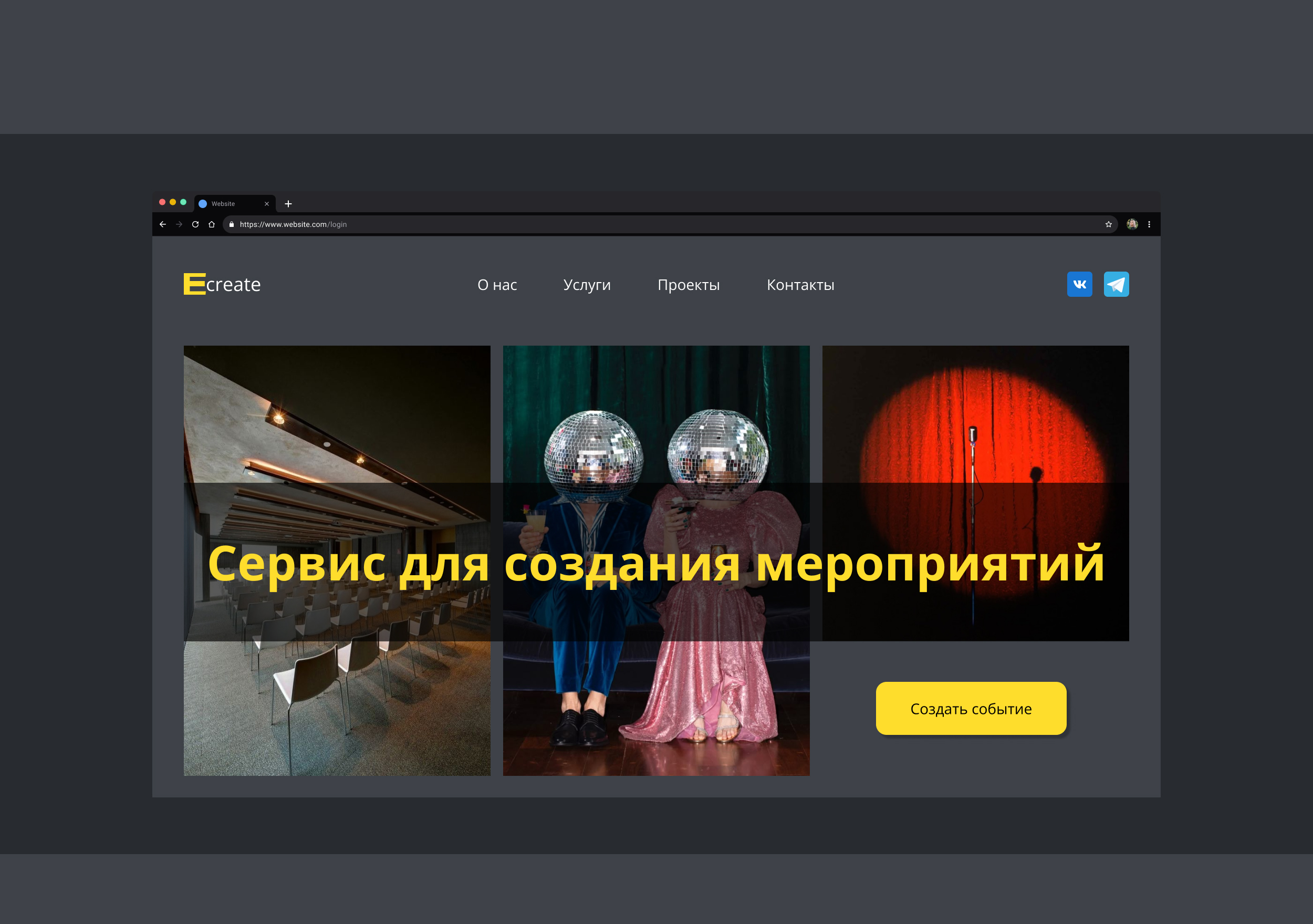Open the VK social media icon
The width and height of the screenshot is (1313, 924).
1079,284
